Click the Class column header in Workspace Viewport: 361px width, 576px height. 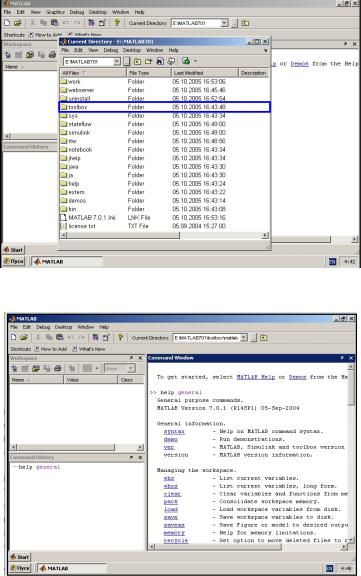tap(131, 380)
